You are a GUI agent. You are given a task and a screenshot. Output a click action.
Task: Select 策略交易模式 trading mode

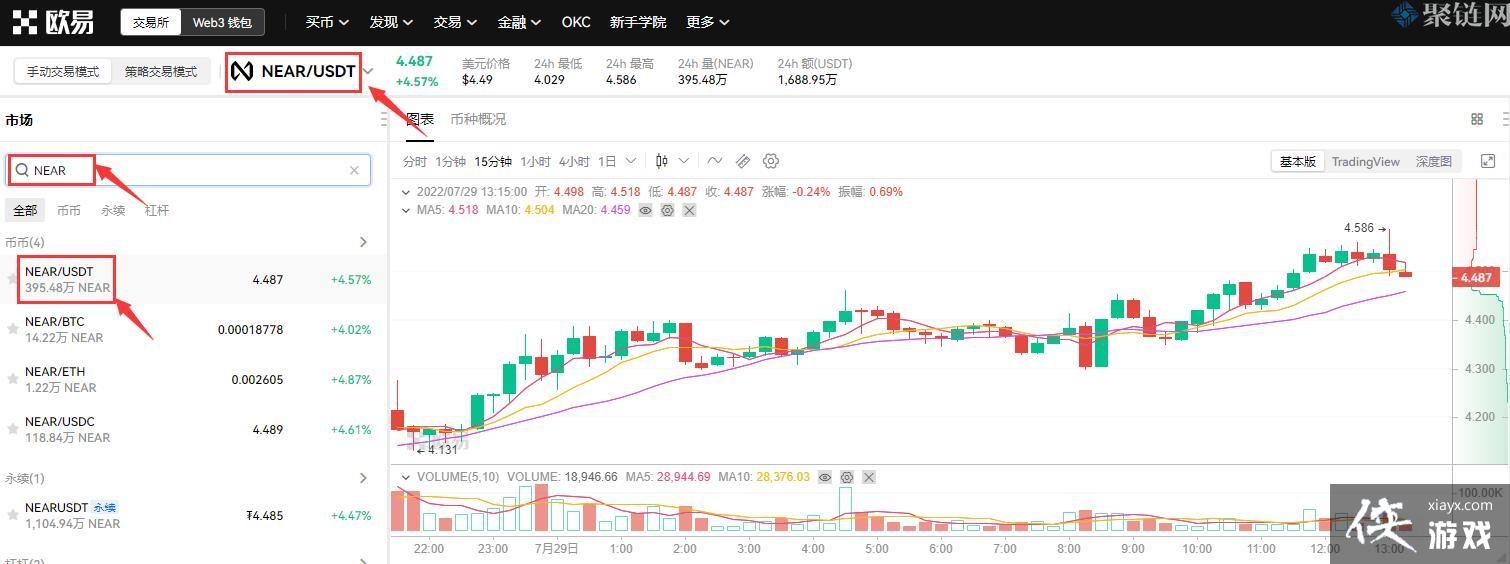click(161, 72)
